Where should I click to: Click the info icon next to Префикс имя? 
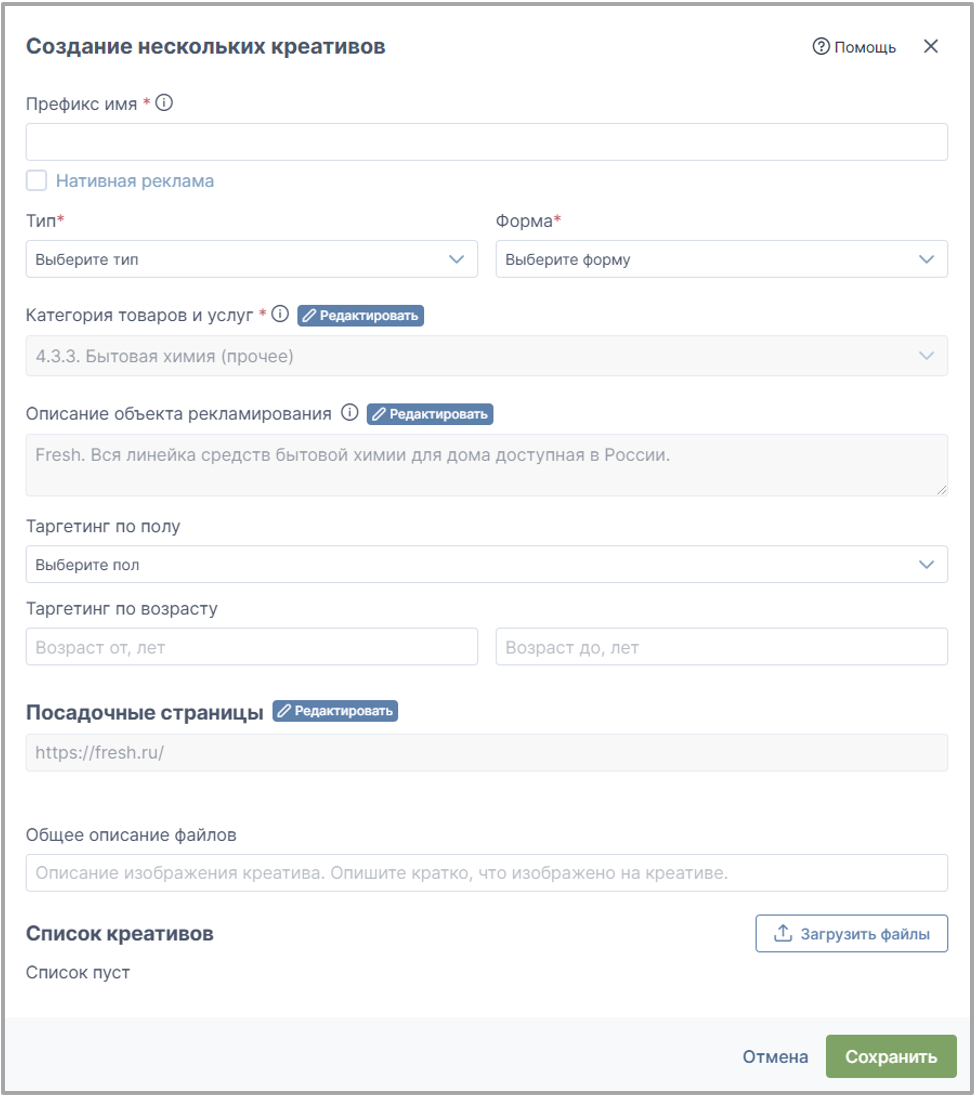(164, 103)
